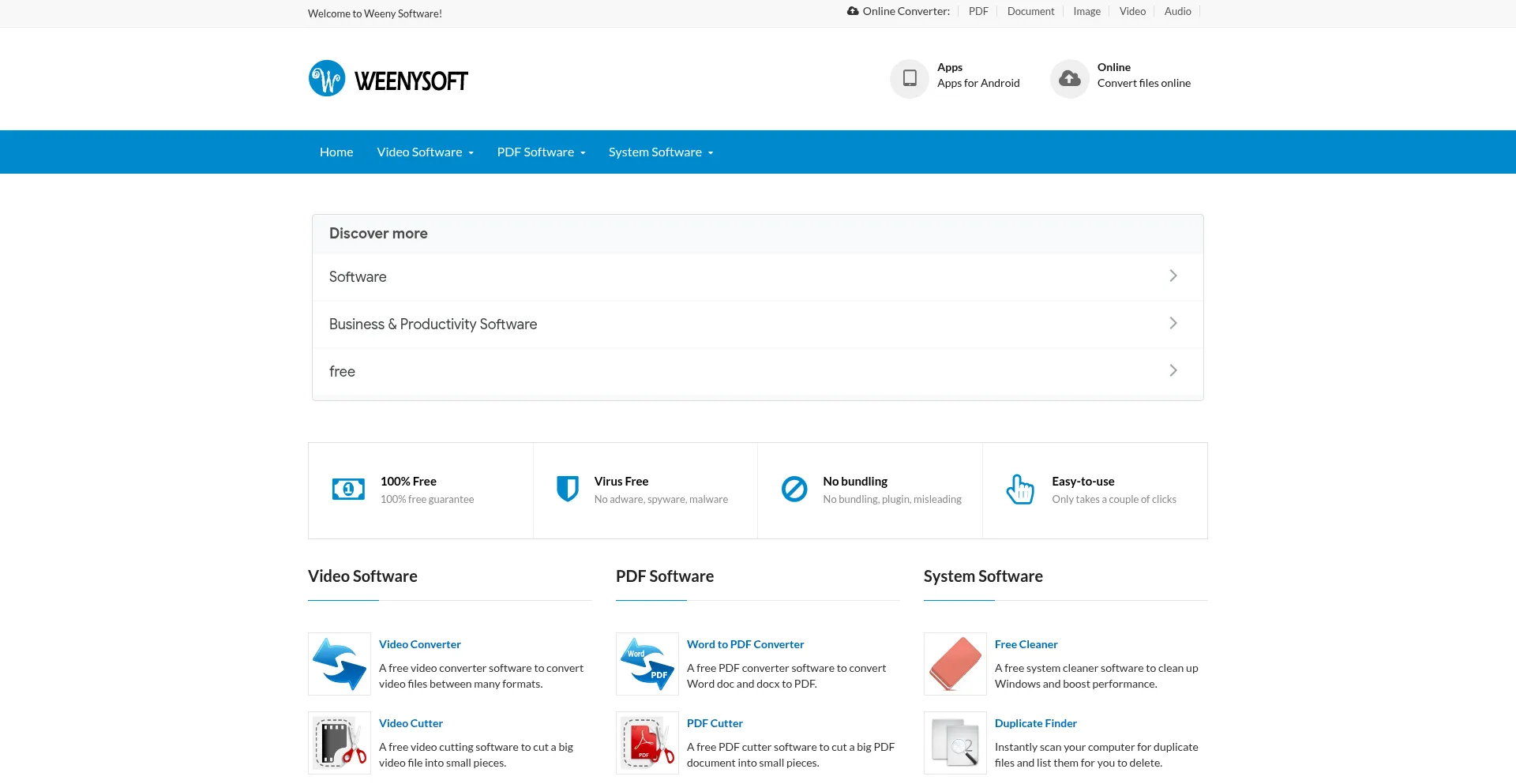Expand the Video Software dropdown menu
Image resolution: width=1516 pixels, height=784 pixels.
425,152
